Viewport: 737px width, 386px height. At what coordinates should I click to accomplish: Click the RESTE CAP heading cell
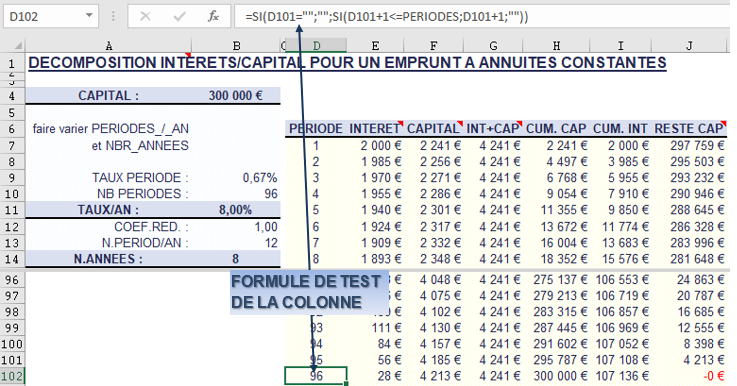click(x=689, y=128)
